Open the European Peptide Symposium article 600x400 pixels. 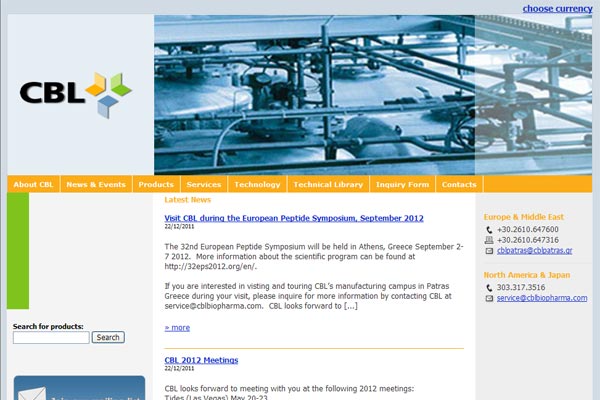294,218
